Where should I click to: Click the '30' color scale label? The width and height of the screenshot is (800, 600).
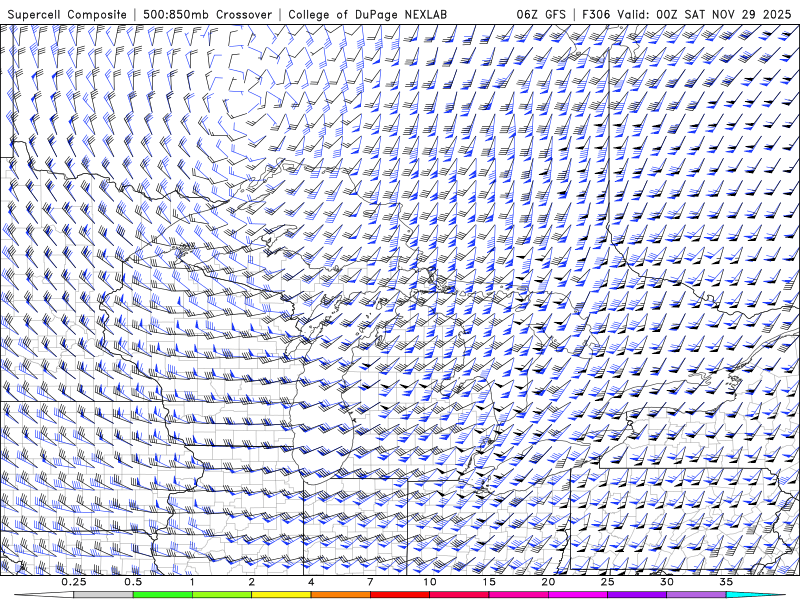click(667, 582)
